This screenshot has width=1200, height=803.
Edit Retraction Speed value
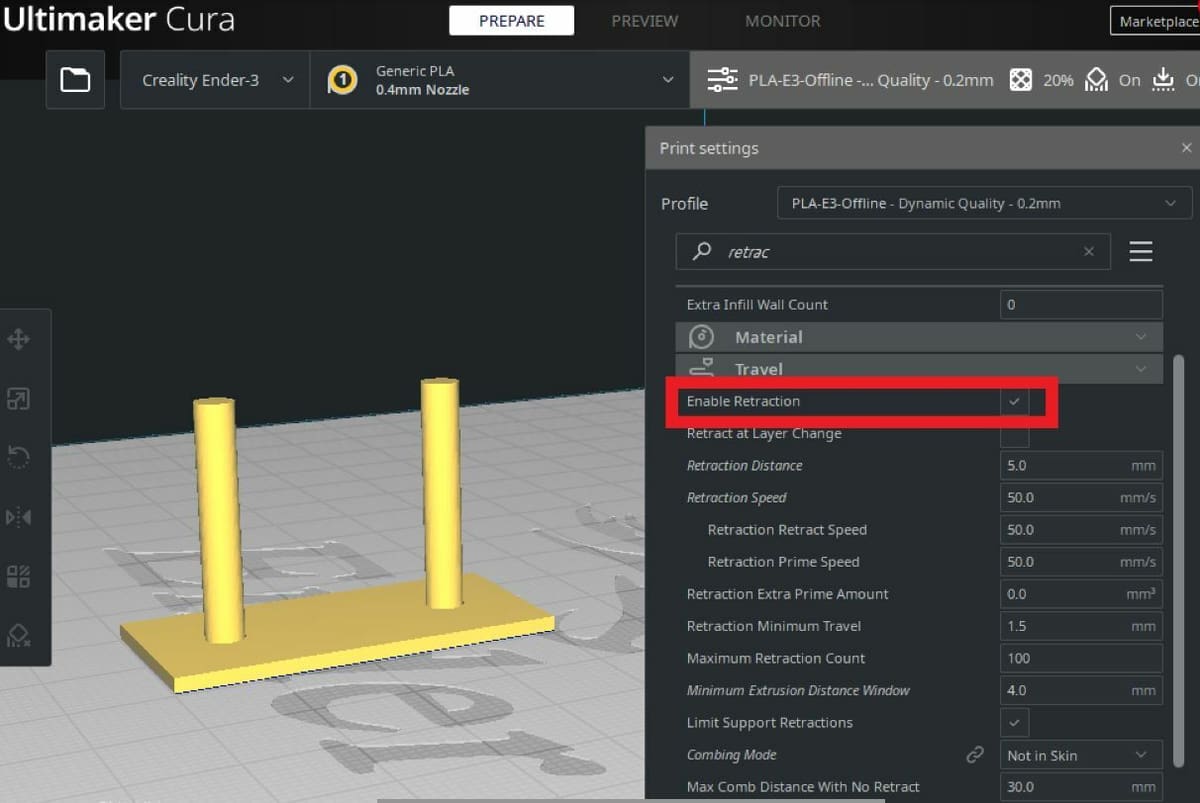1081,497
